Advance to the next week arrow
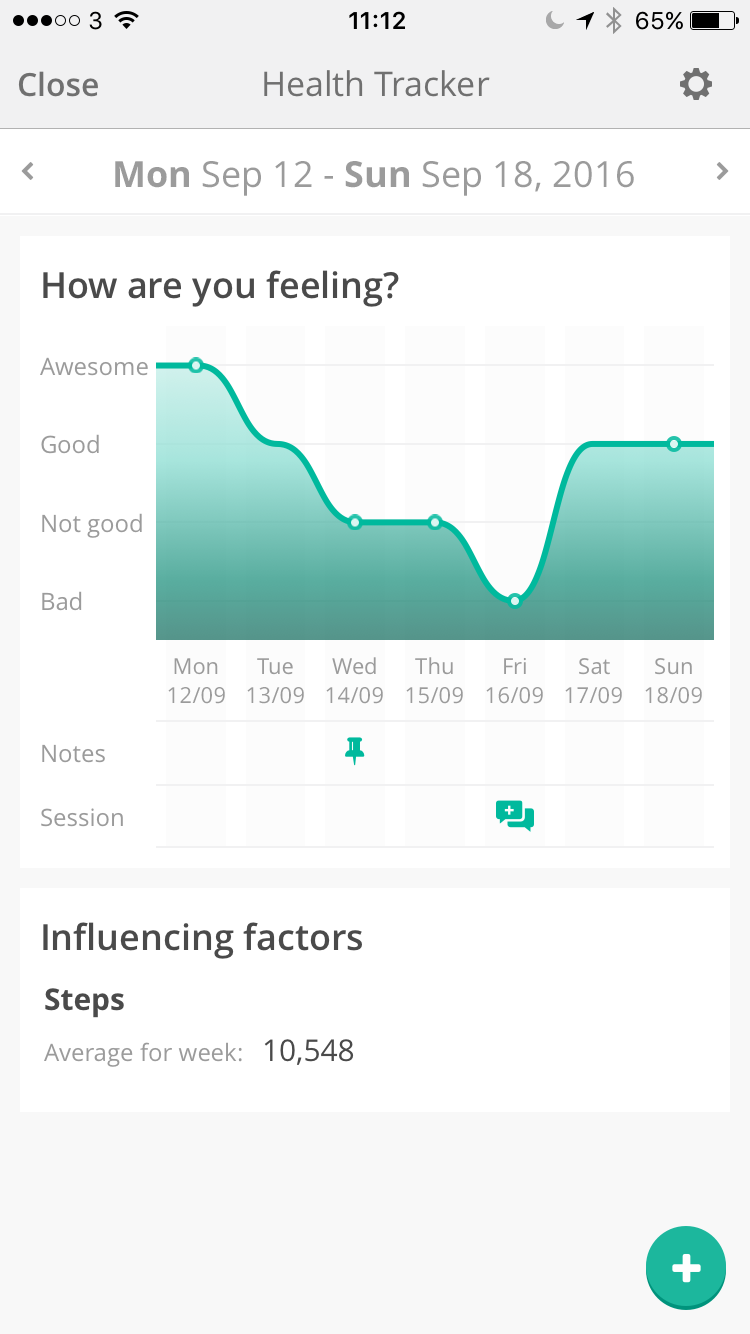Viewport: 750px width, 1334px height. coord(722,172)
